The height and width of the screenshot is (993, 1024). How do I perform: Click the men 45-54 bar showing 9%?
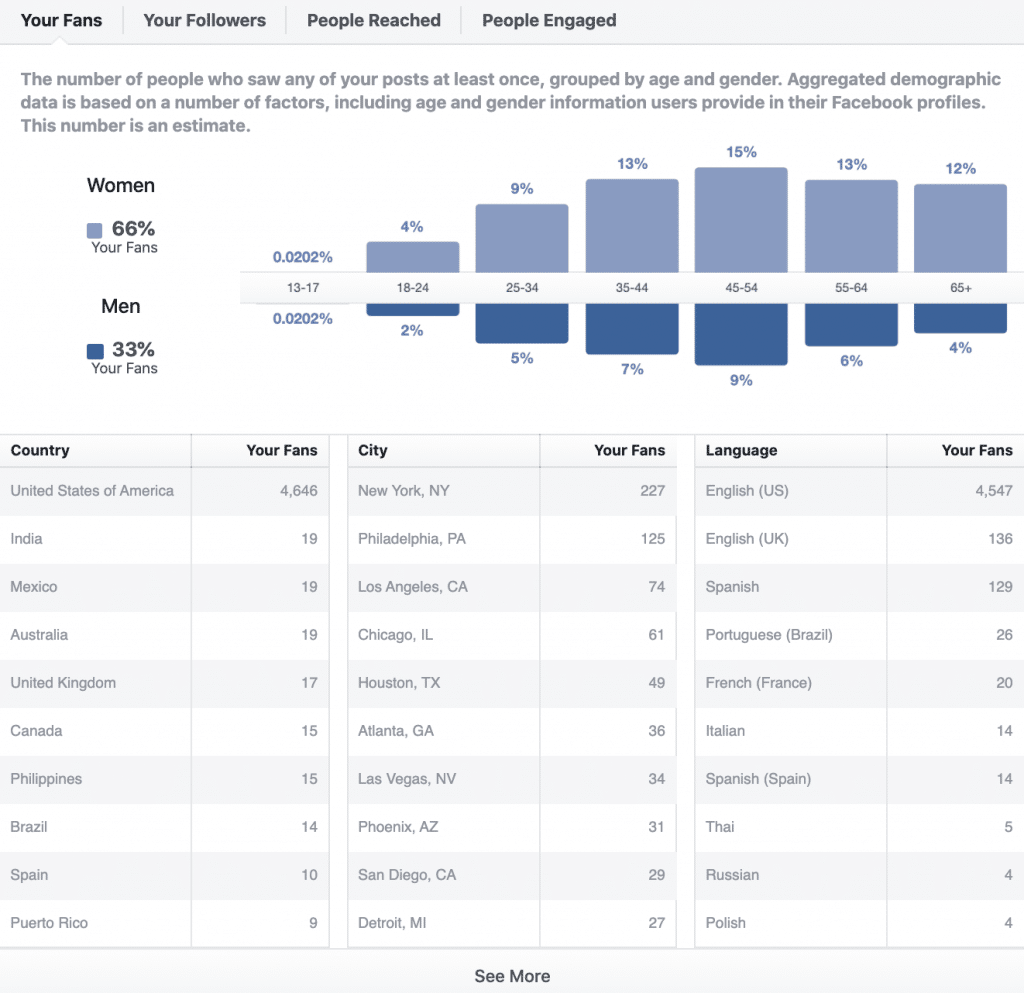point(741,334)
